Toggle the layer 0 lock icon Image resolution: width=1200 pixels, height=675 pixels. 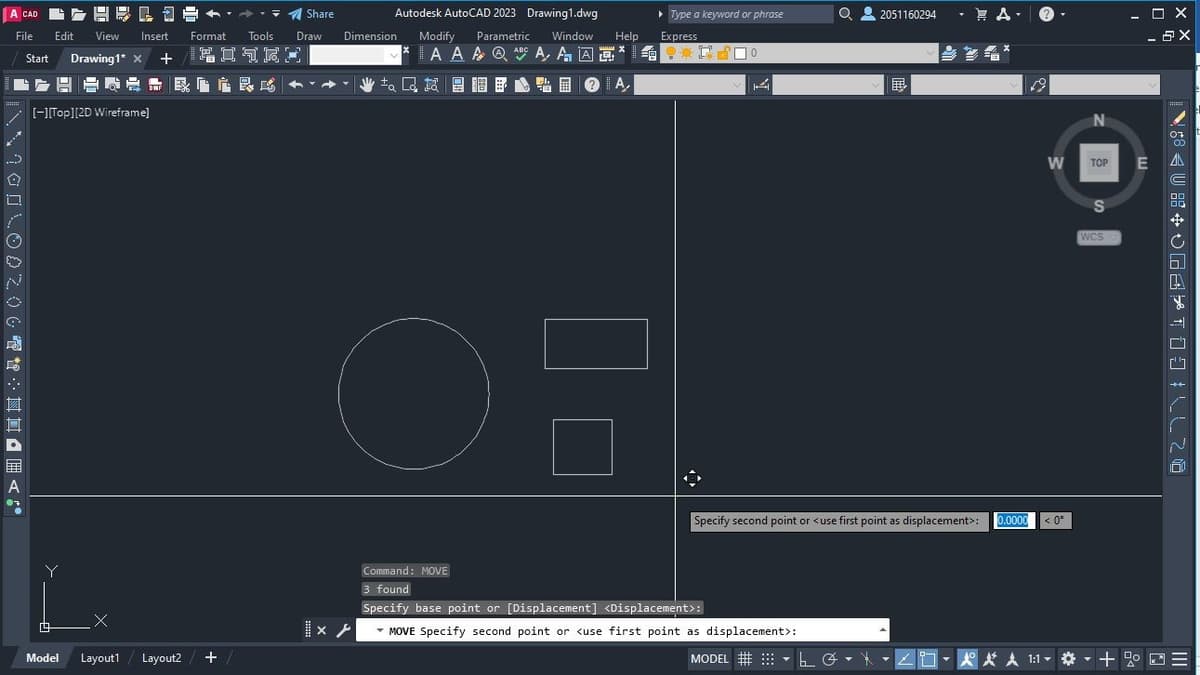tap(723, 52)
